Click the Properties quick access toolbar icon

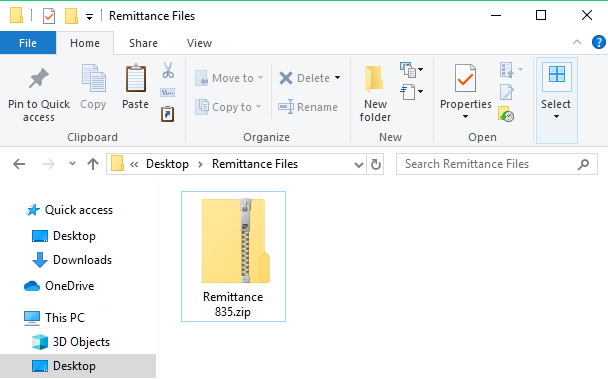coord(49,16)
